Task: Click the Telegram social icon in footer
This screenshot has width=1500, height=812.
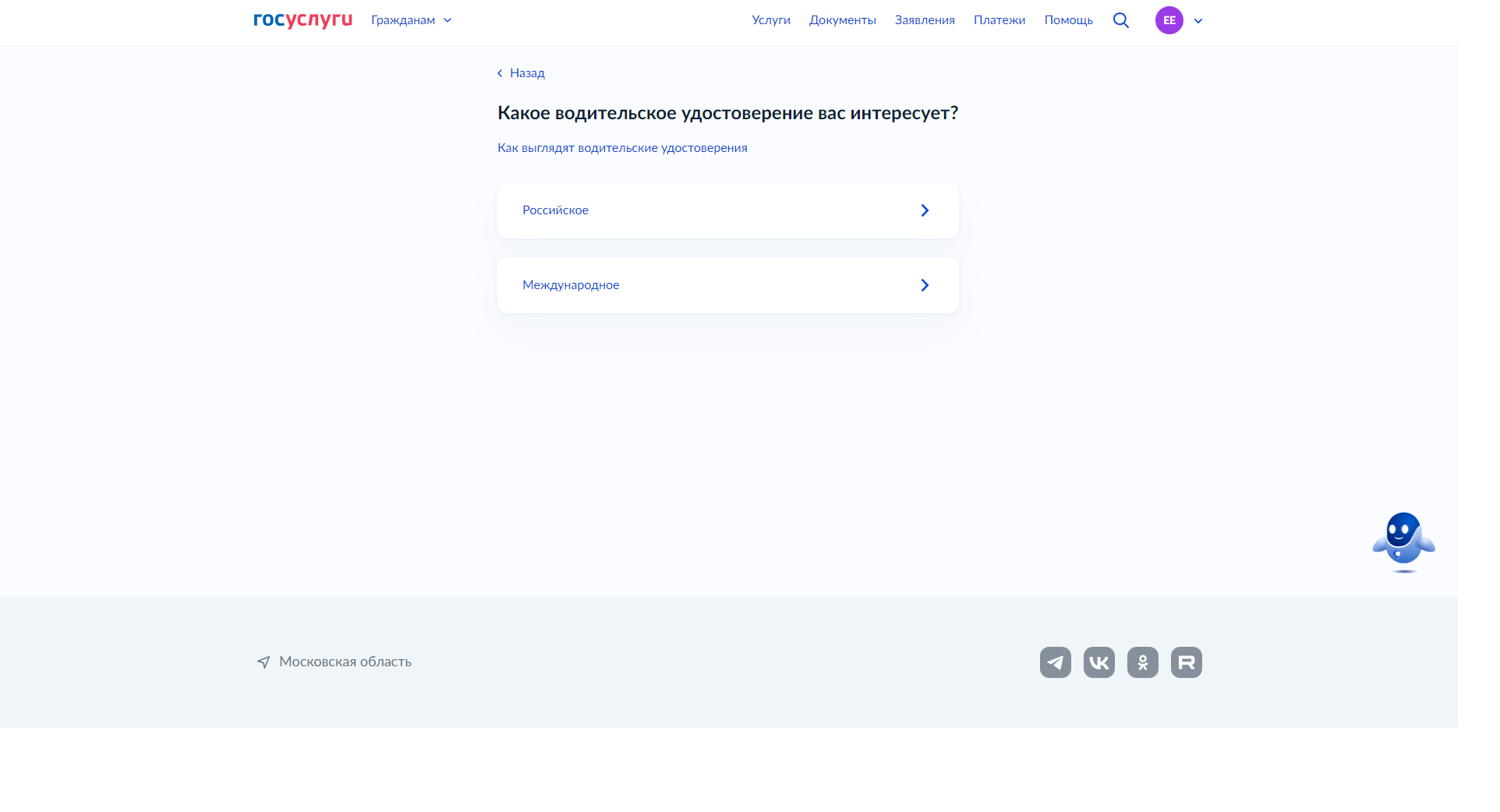Action: [1055, 662]
